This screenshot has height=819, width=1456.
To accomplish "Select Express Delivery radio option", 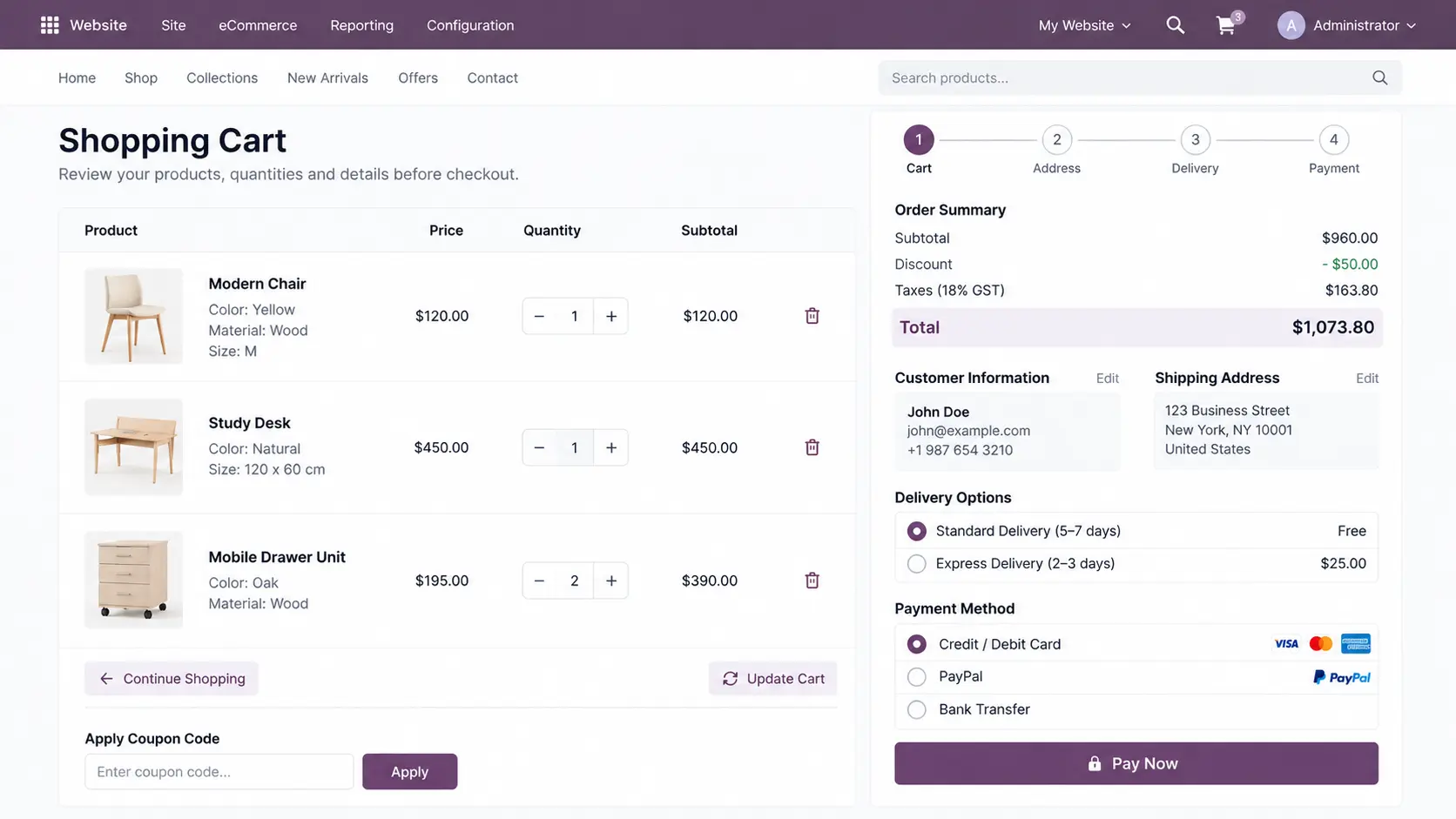I will coord(916,564).
